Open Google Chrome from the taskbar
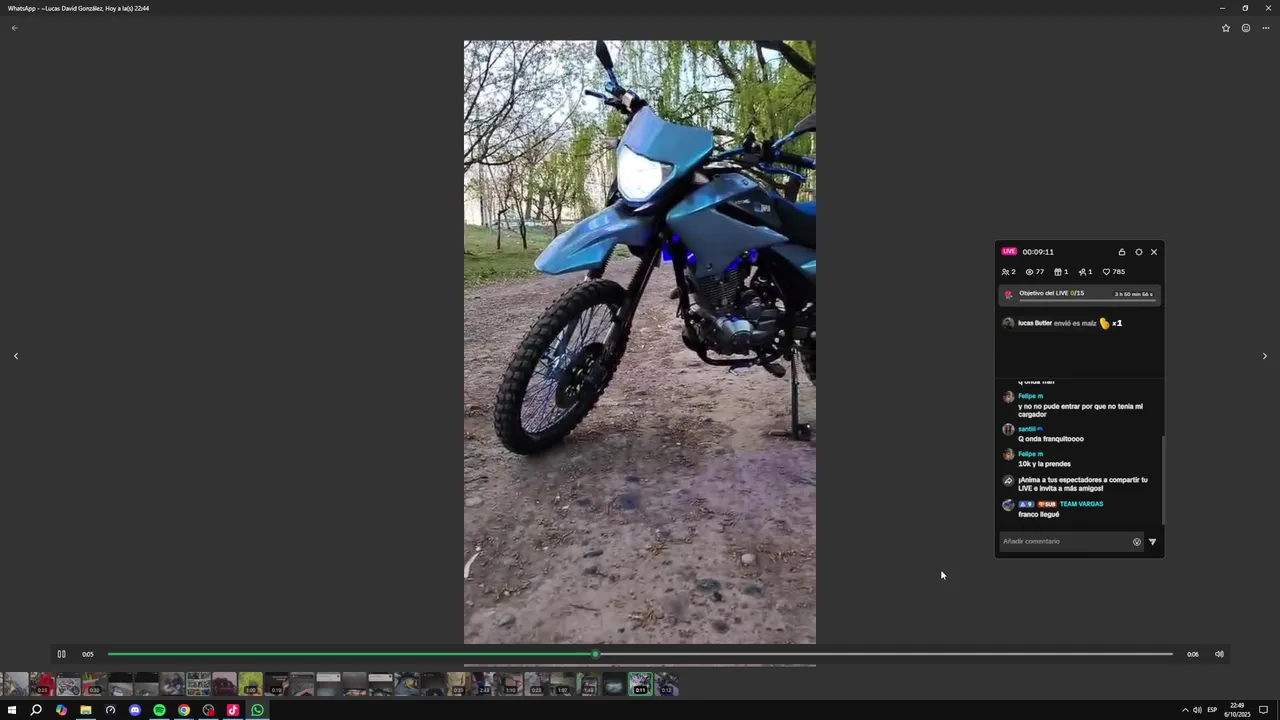 point(184,710)
